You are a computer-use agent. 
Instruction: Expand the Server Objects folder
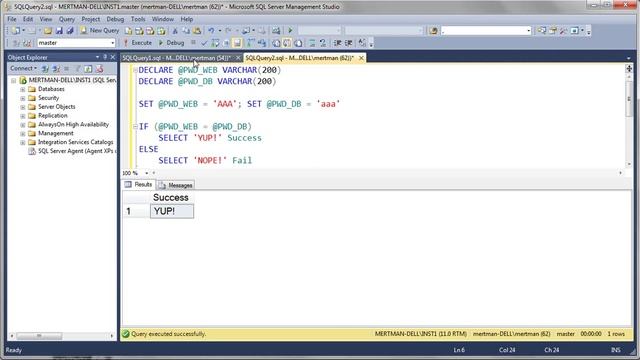click(x=23, y=107)
